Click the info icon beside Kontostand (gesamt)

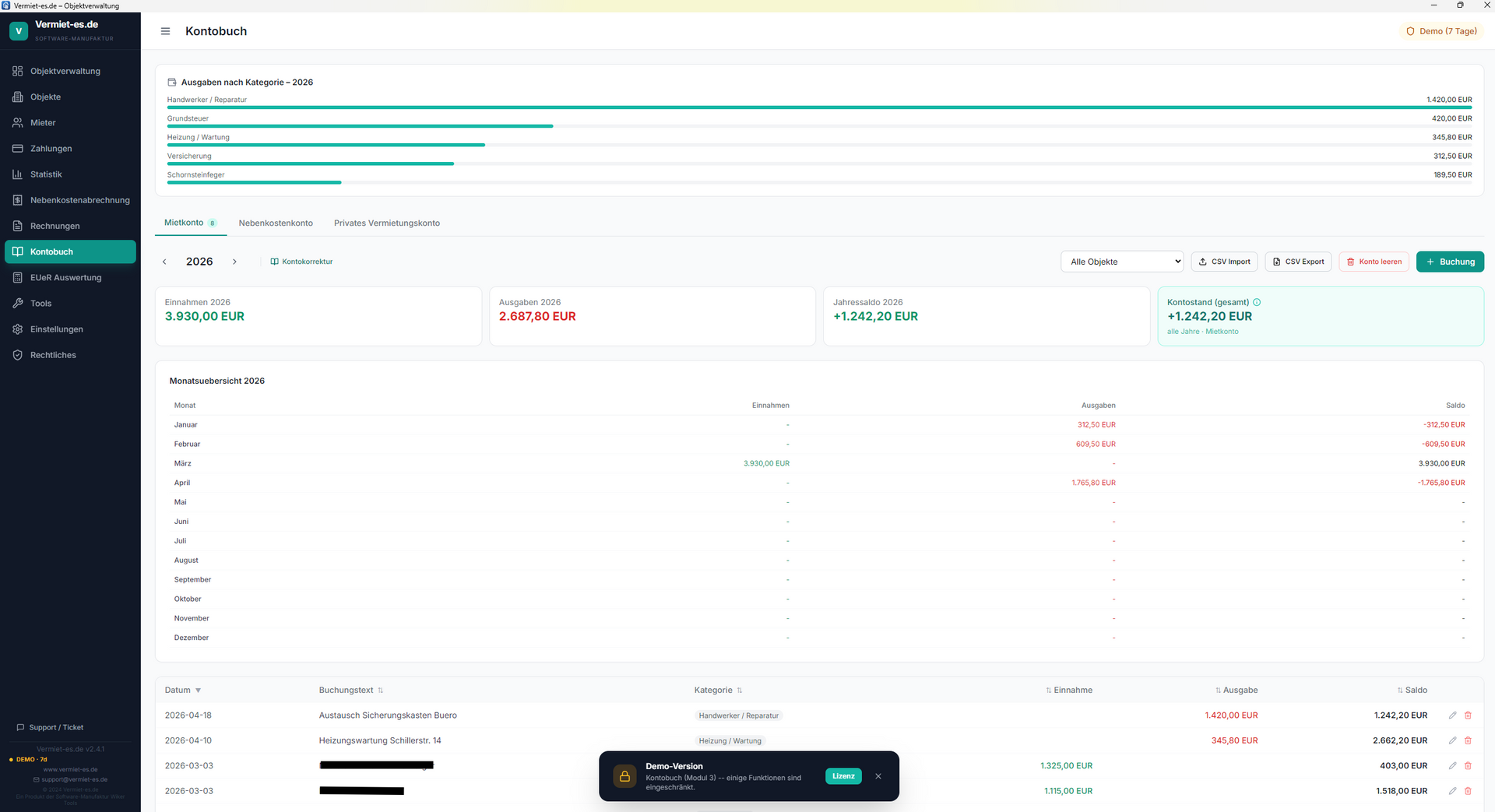[x=1257, y=302]
